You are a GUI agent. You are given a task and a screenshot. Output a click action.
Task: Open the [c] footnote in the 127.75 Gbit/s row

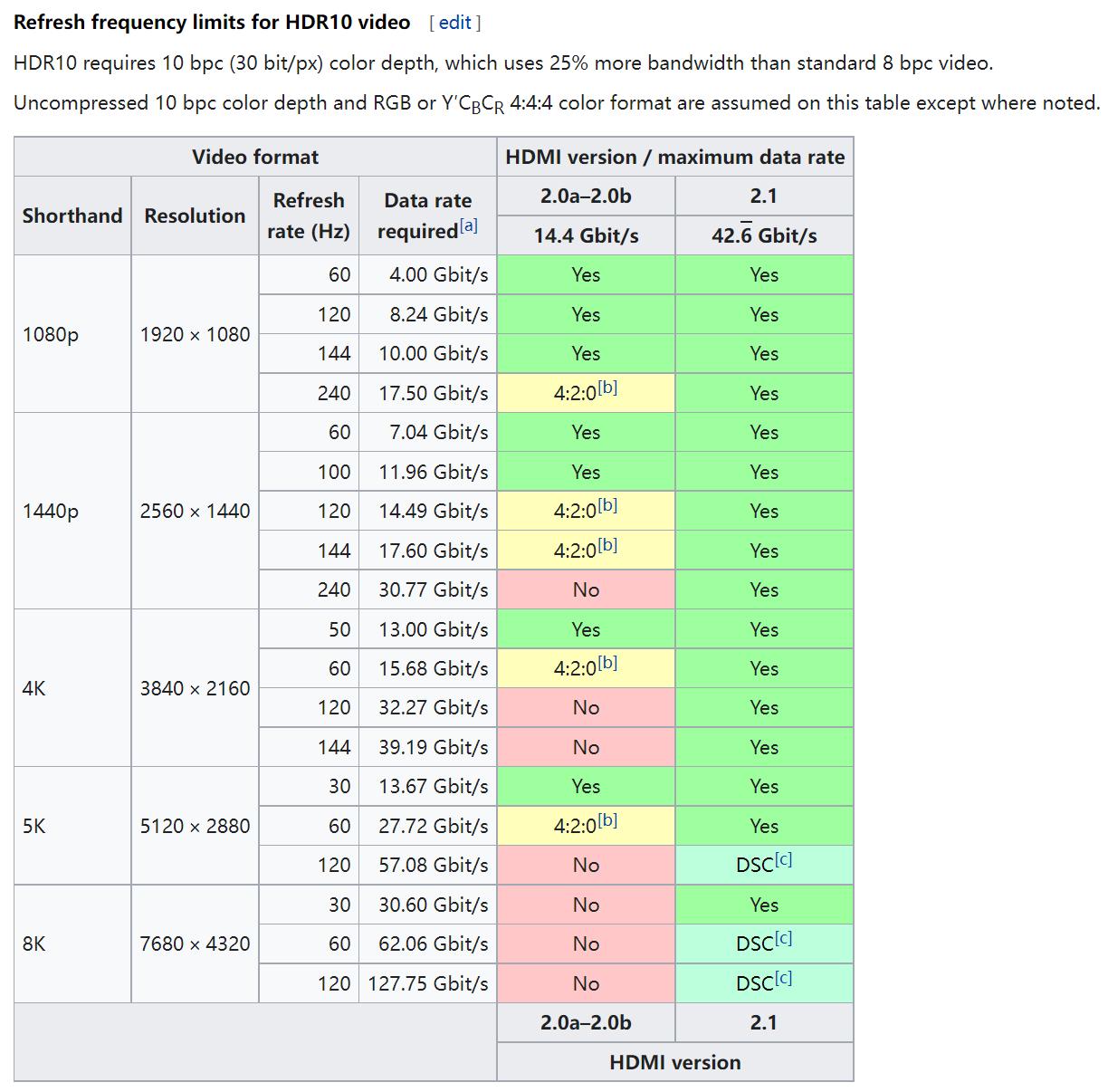[783, 979]
